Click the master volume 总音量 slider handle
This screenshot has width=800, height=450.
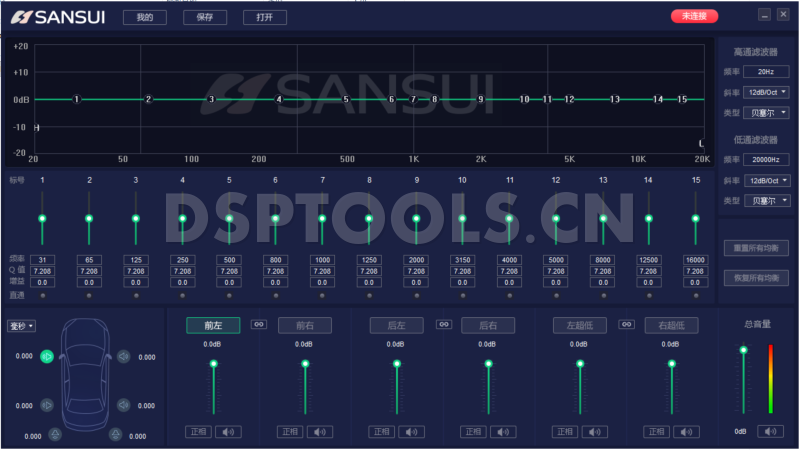[743, 350]
